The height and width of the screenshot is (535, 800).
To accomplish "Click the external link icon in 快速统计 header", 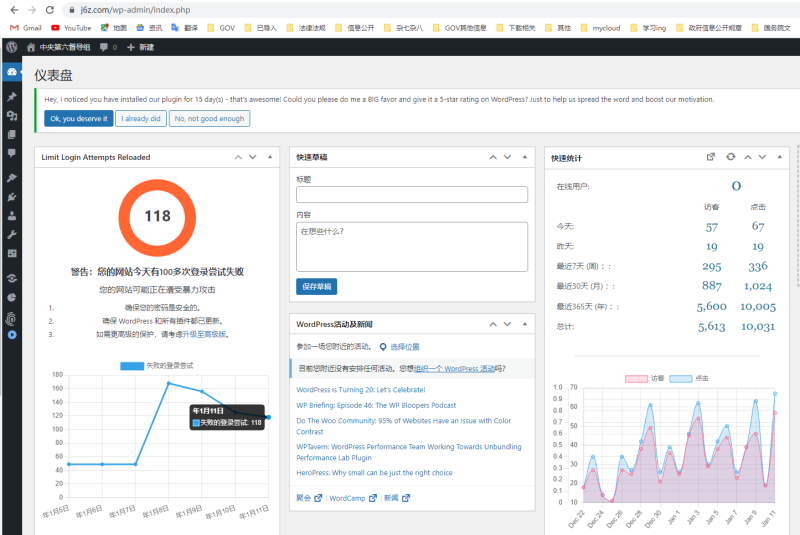I will (x=710, y=157).
